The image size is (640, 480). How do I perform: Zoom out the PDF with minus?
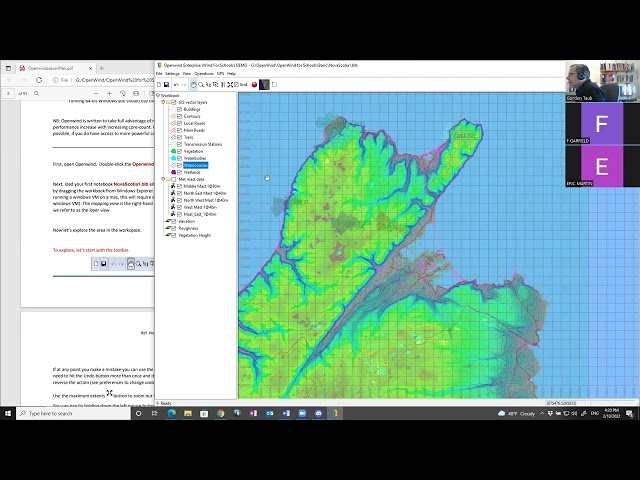[x=96, y=93]
